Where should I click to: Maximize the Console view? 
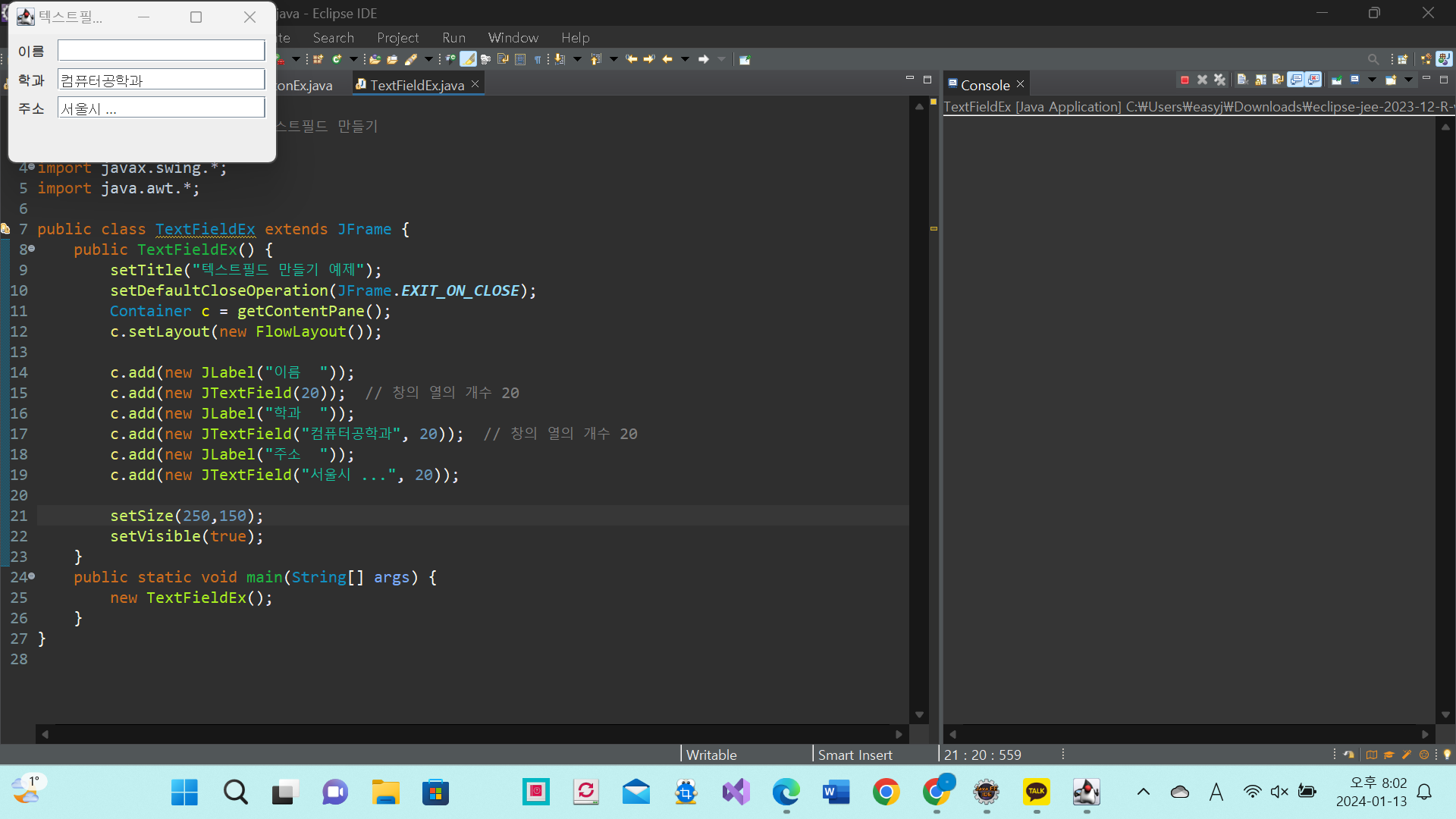(1444, 80)
